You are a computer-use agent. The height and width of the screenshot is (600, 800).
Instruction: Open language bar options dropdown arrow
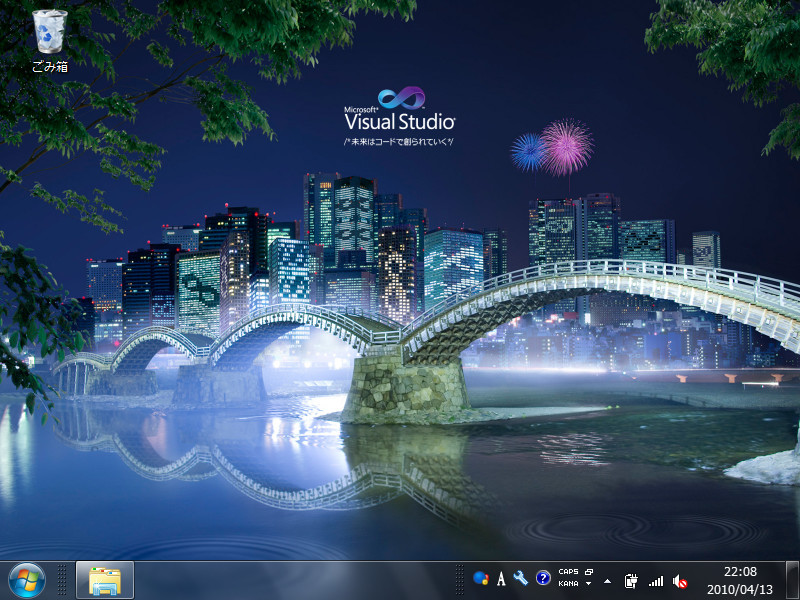click(589, 584)
